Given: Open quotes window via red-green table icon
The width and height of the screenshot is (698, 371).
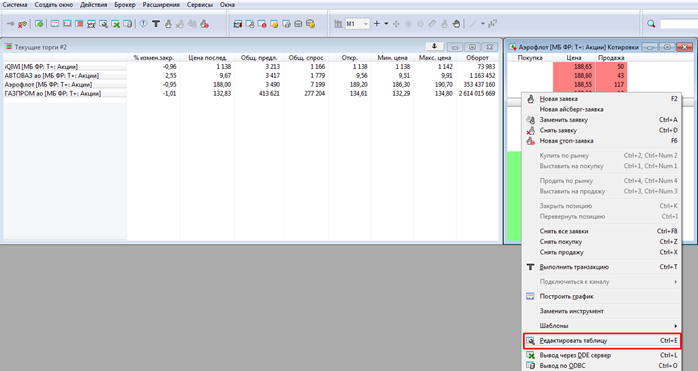Looking at the screenshot, I should pos(79,24).
